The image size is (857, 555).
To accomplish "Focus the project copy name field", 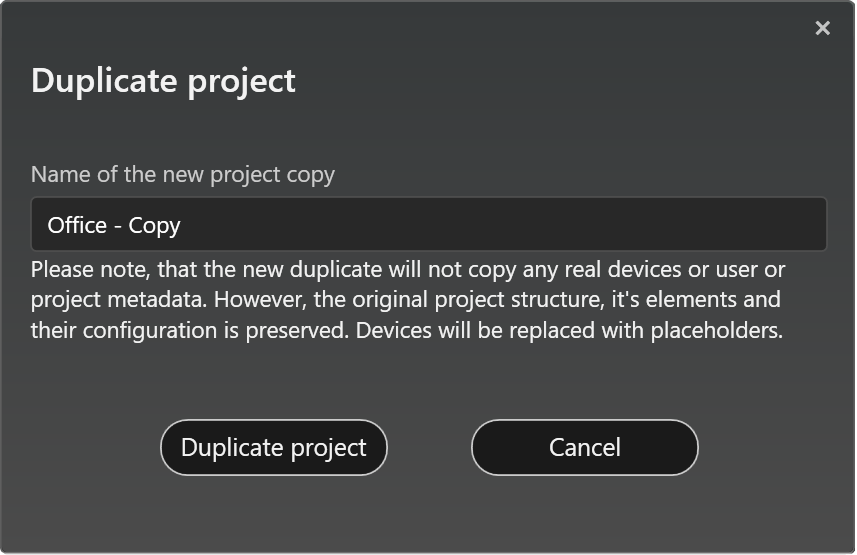I will pyautogui.click(x=428, y=225).
